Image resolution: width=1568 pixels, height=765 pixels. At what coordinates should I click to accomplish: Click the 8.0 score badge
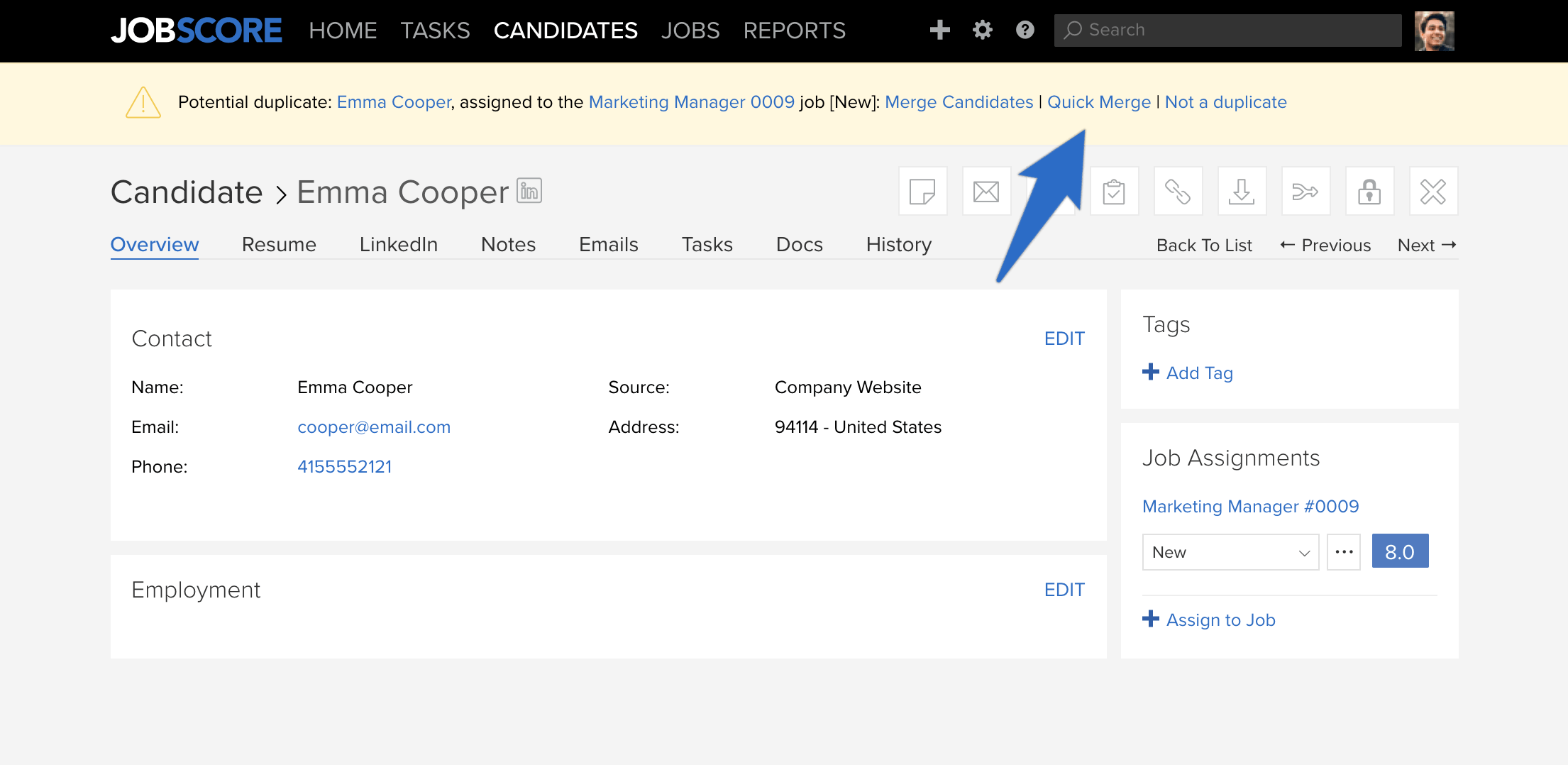click(x=1400, y=551)
